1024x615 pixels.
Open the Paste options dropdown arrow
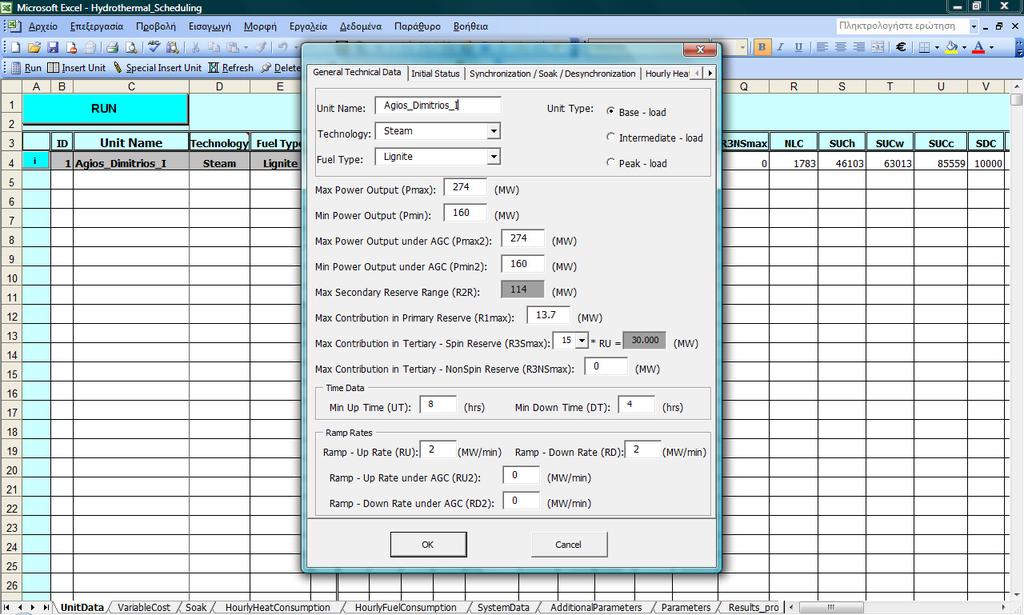(246, 47)
